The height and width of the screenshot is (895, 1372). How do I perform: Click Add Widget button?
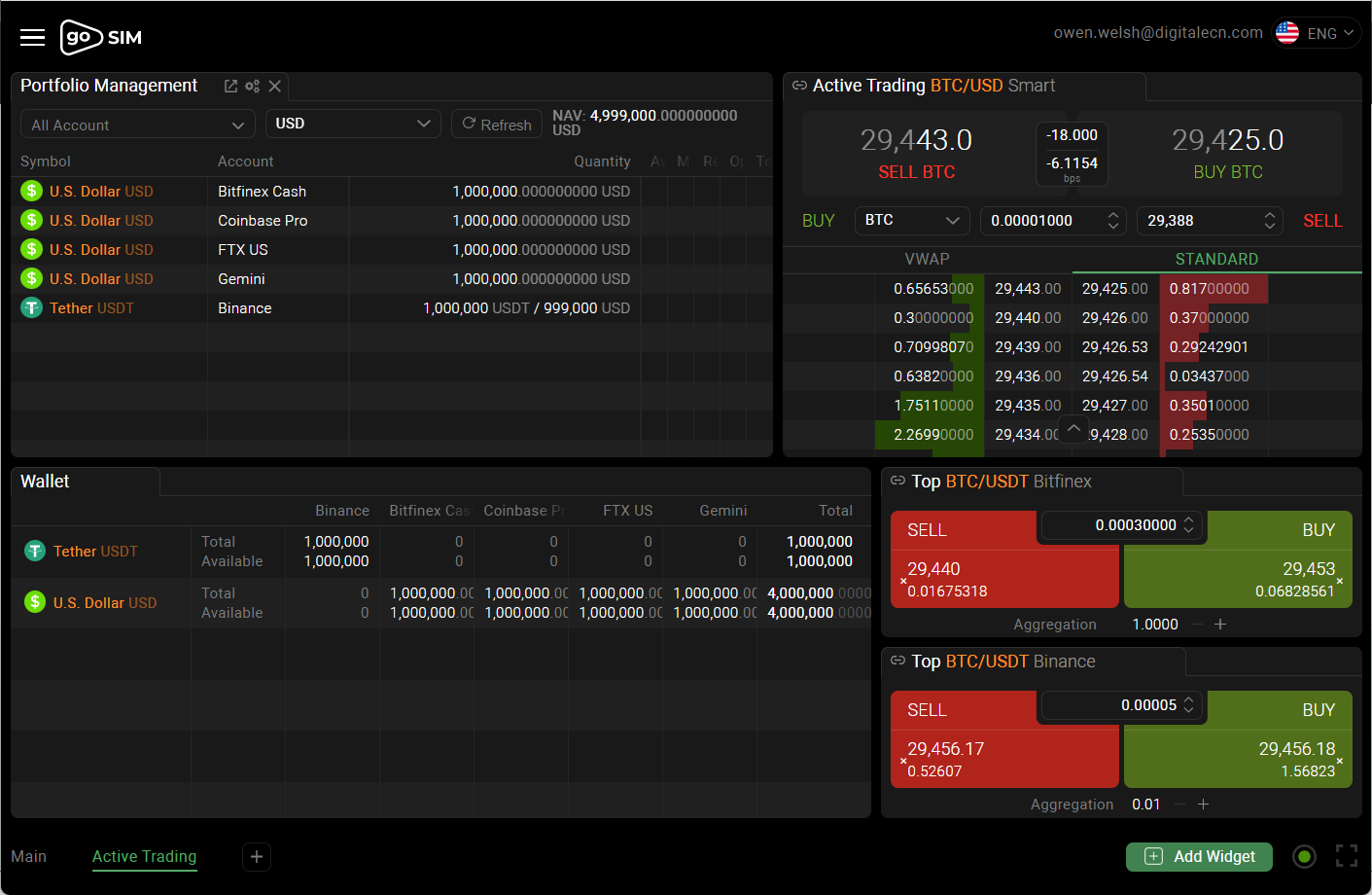click(1199, 856)
